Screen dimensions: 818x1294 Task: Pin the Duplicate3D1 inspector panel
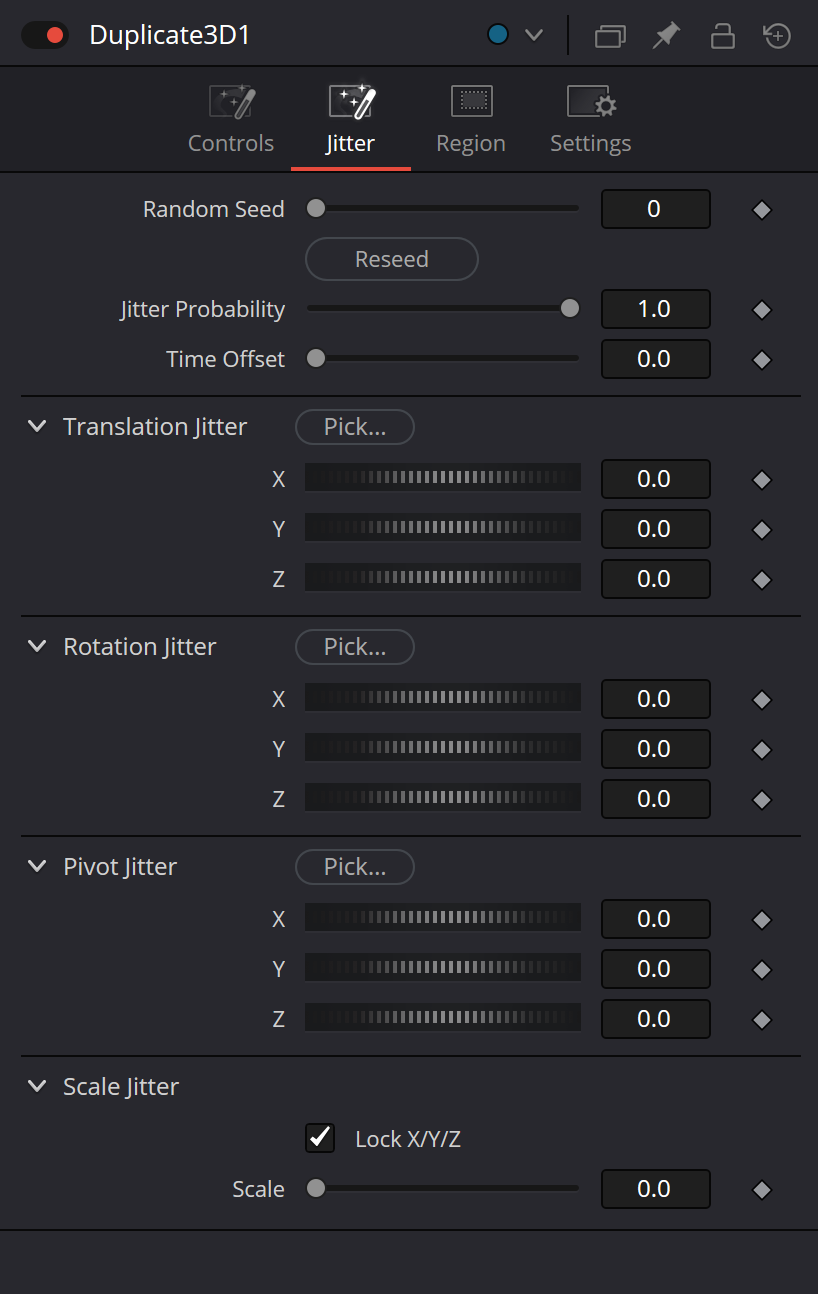[665, 36]
